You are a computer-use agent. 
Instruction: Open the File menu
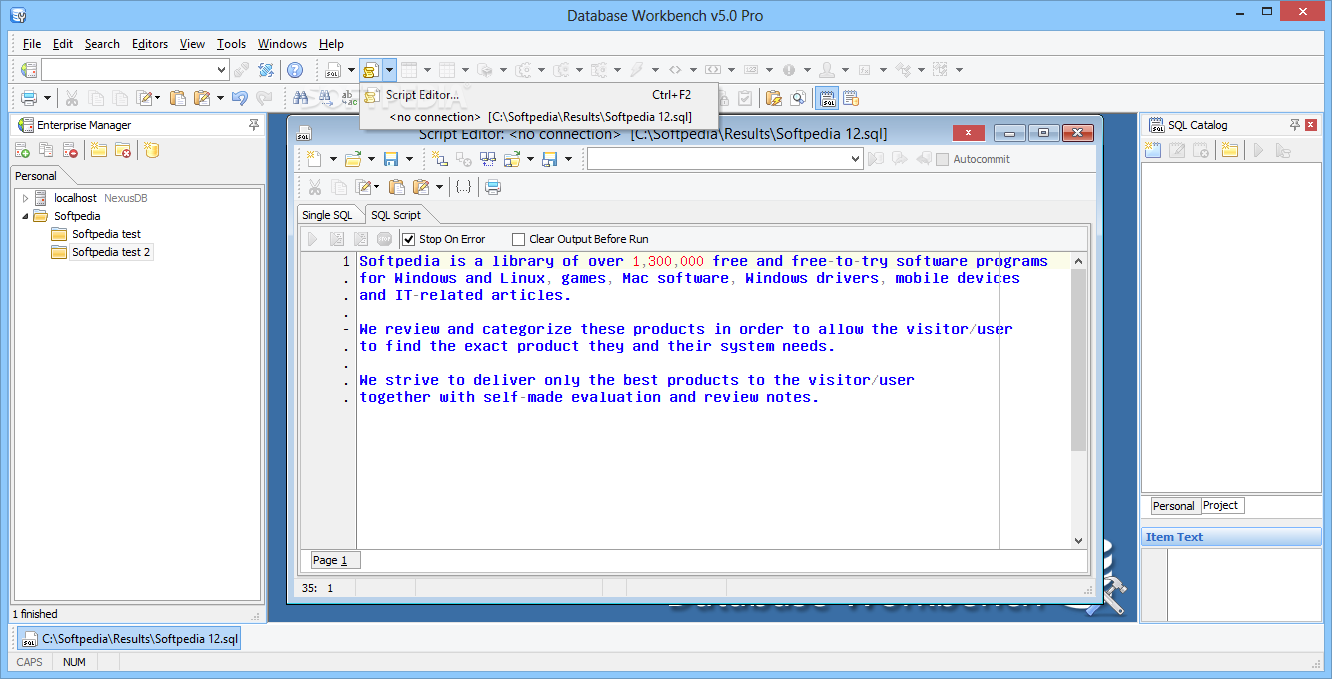point(32,44)
